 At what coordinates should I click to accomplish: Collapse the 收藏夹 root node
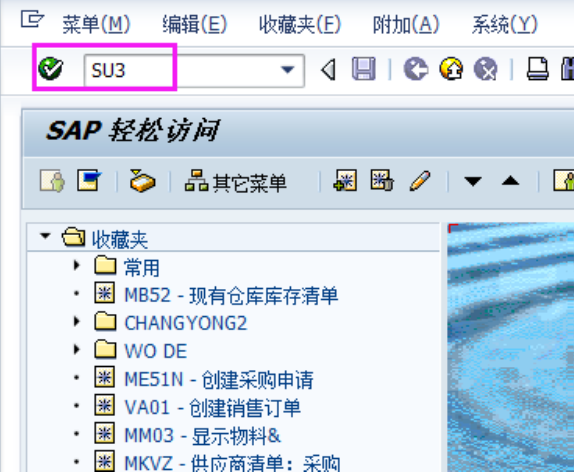pyautogui.click(x=45, y=236)
